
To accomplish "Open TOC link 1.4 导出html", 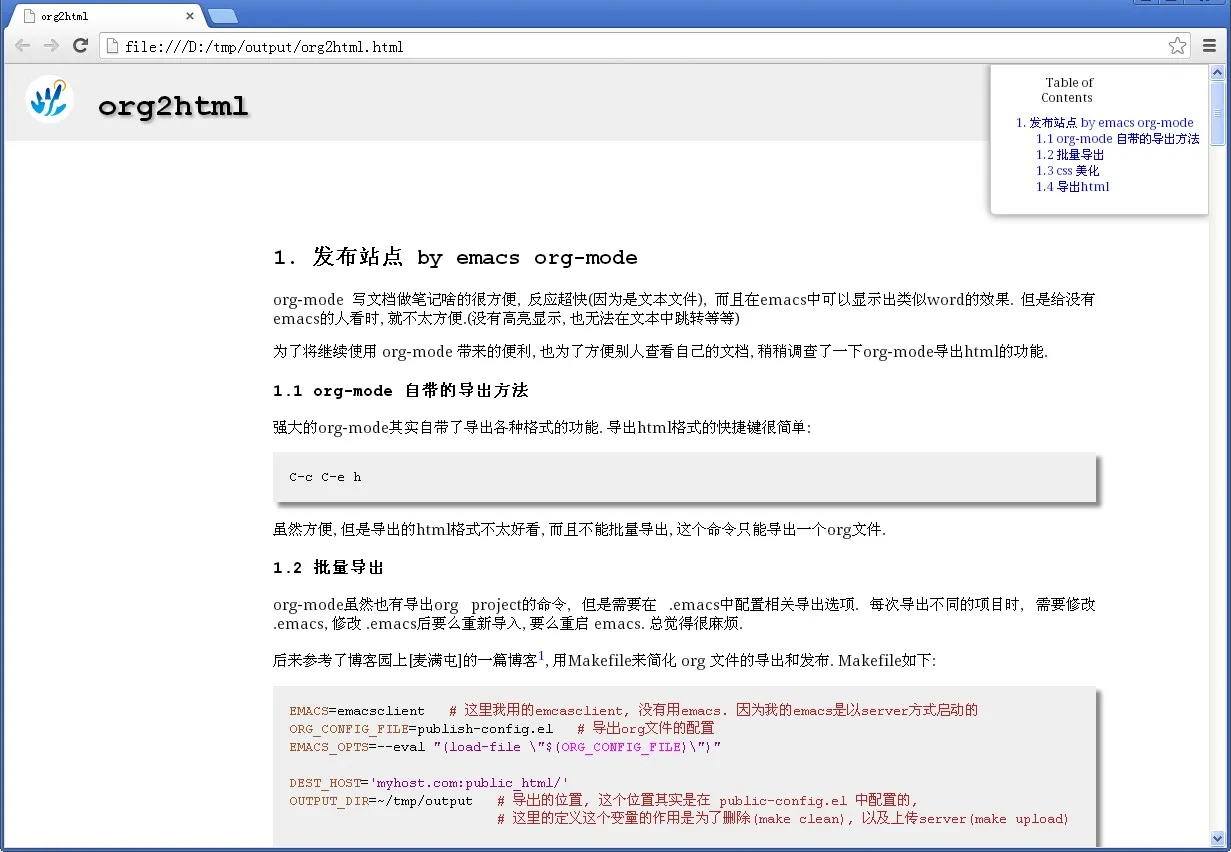I will (x=1072, y=187).
